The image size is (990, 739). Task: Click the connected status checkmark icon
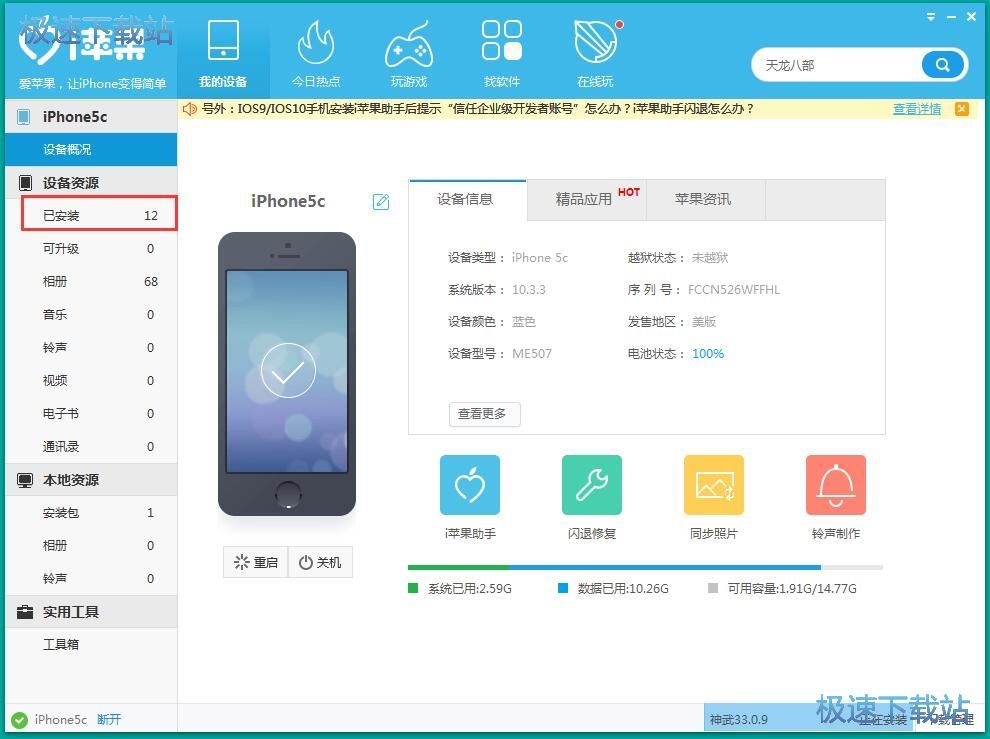[x=20, y=720]
